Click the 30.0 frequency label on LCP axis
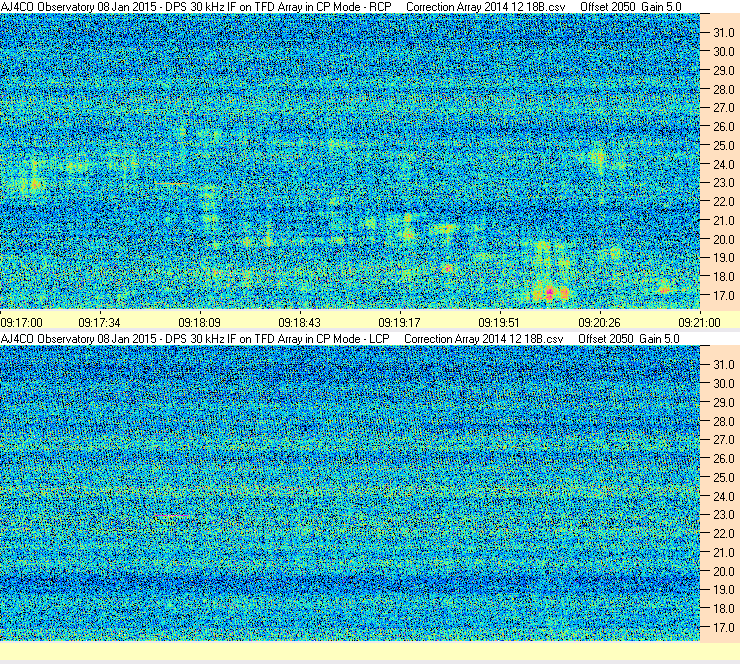Viewport: 740px width, 664px height. (724, 384)
